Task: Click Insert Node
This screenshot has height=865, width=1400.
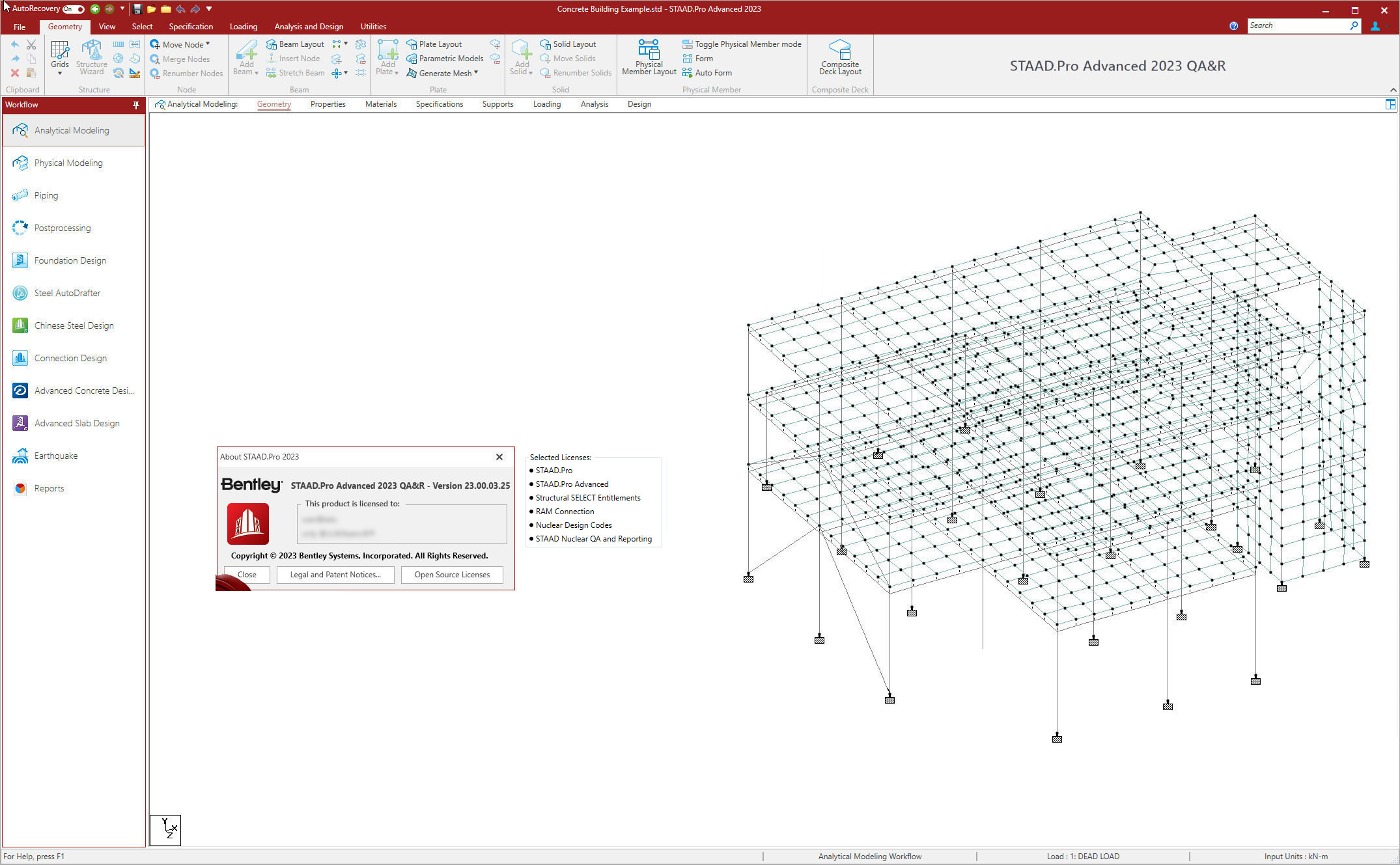Action: pyautogui.click(x=293, y=59)
